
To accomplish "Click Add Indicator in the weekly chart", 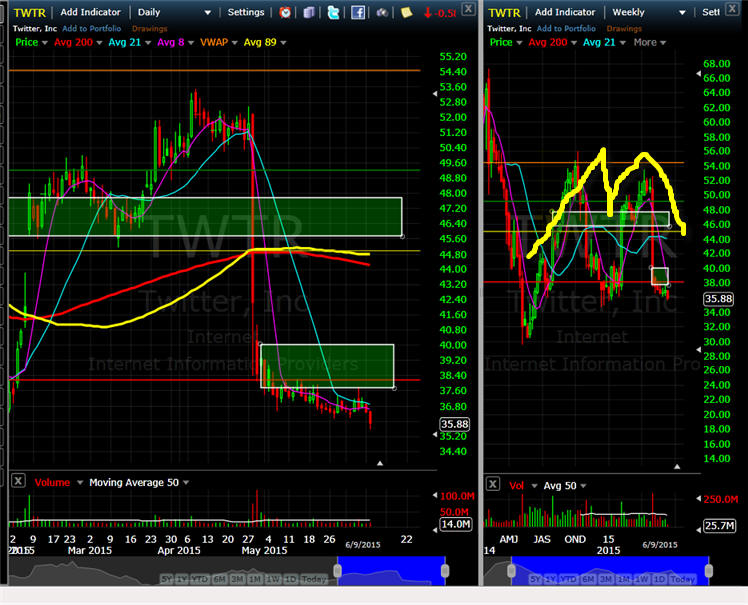I will pos(565,12).
